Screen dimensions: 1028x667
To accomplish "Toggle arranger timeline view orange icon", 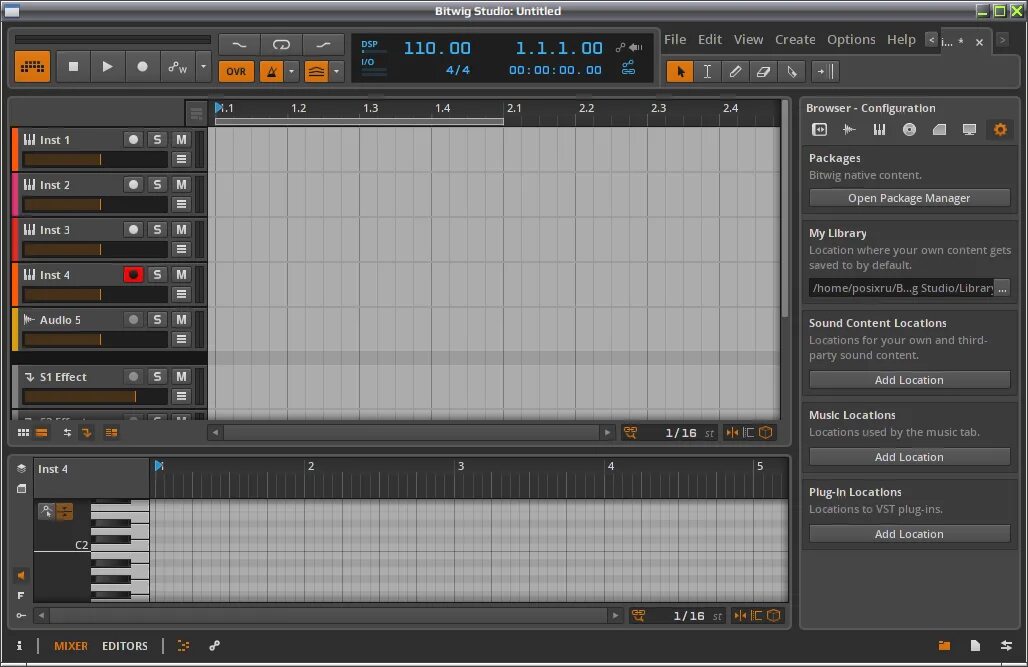I will pyautogui.click(x=41, y=433).
